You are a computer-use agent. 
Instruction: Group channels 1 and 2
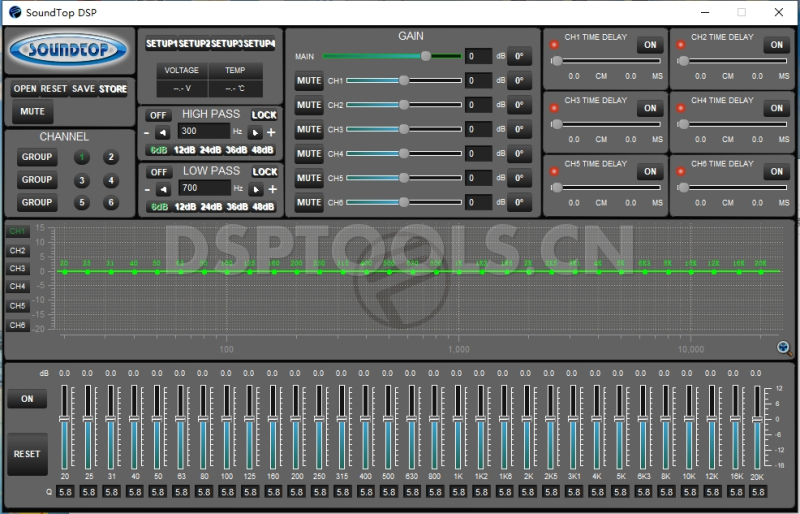click(37, 157)
